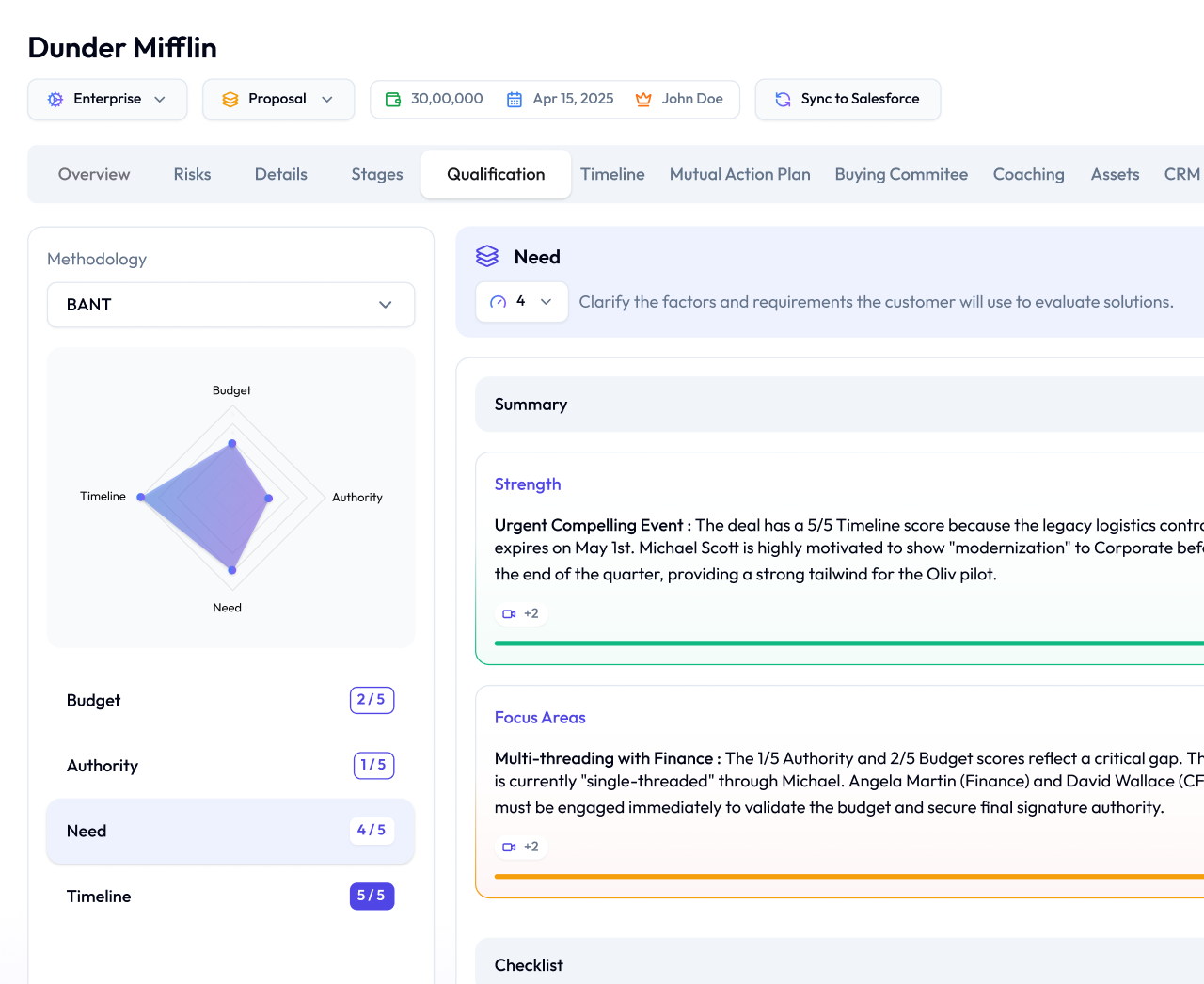Click the Multi-threading with Finance text

click(609, 758)
